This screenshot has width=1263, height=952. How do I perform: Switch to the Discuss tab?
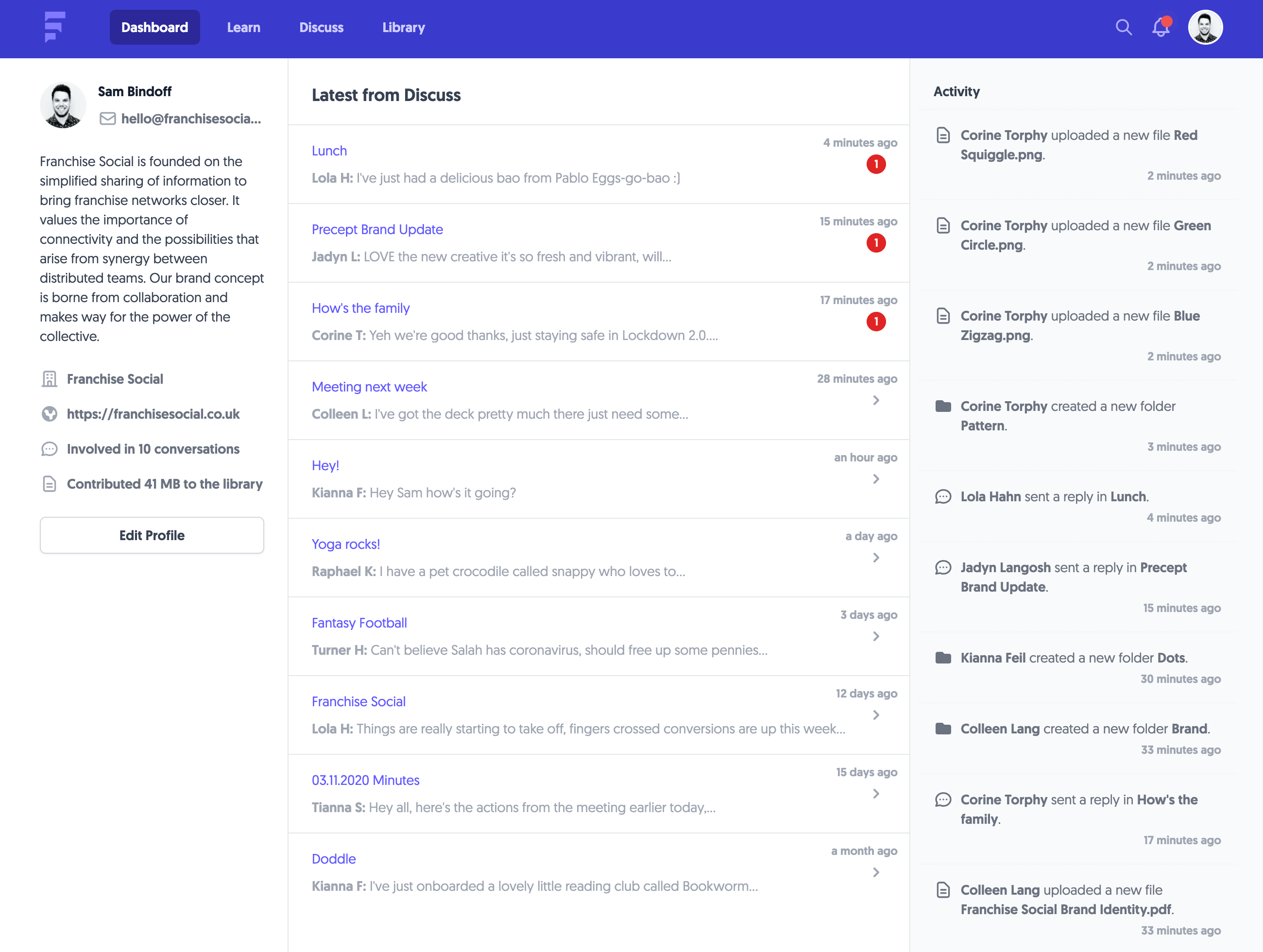point(322,27)
